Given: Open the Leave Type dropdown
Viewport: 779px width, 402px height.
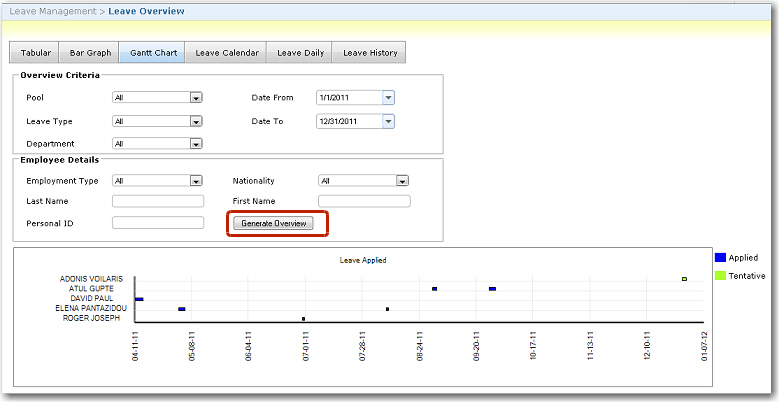Looking at the screenshot, I should [196, 121].
